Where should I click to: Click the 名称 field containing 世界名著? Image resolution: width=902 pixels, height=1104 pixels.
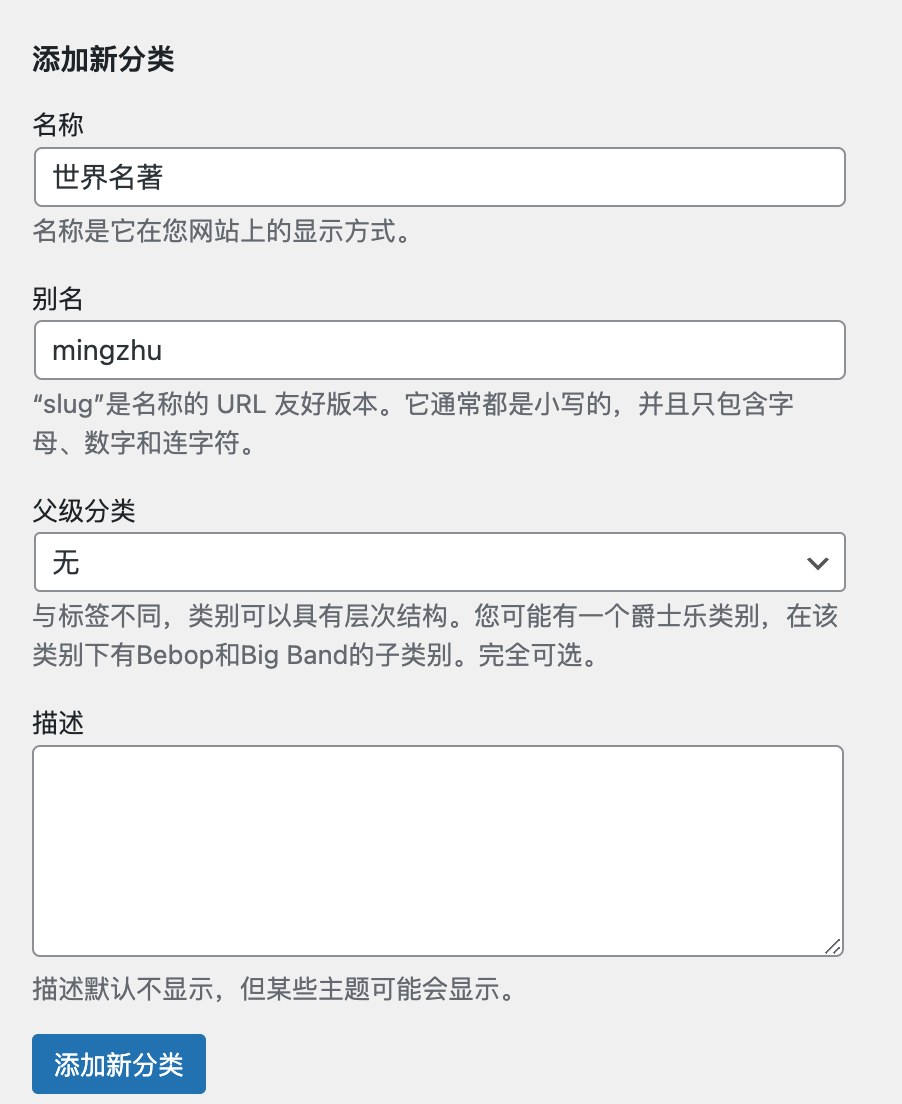pos(439,177)
